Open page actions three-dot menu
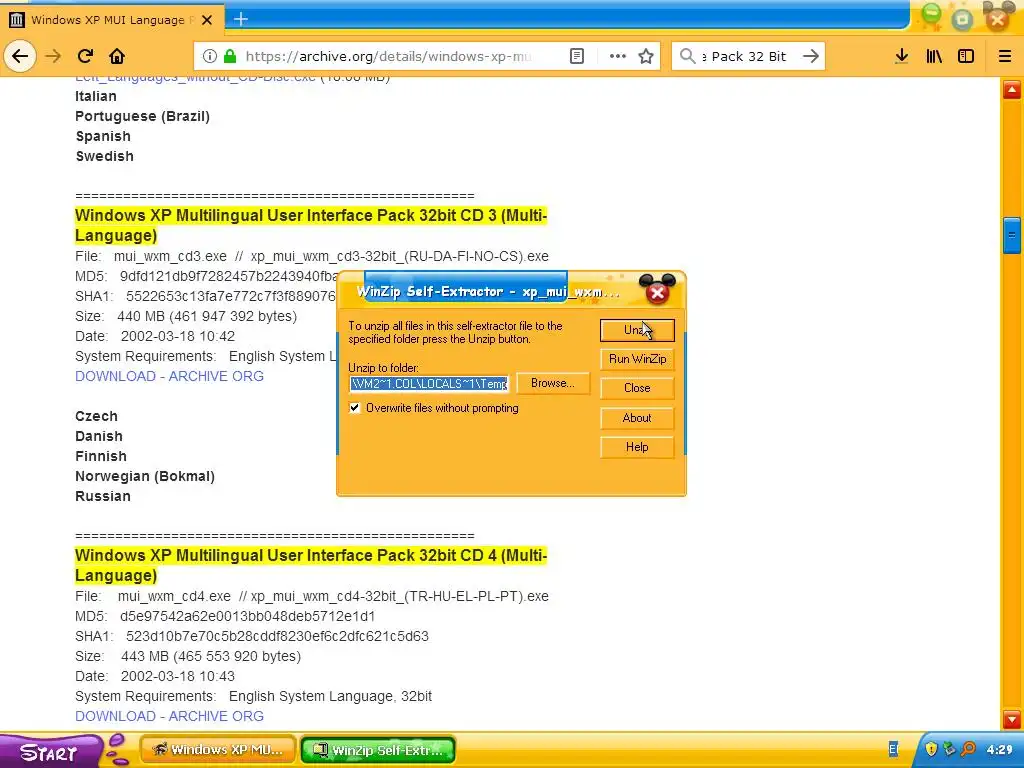Screen dimensions: 1024x768 coord(617,56)
